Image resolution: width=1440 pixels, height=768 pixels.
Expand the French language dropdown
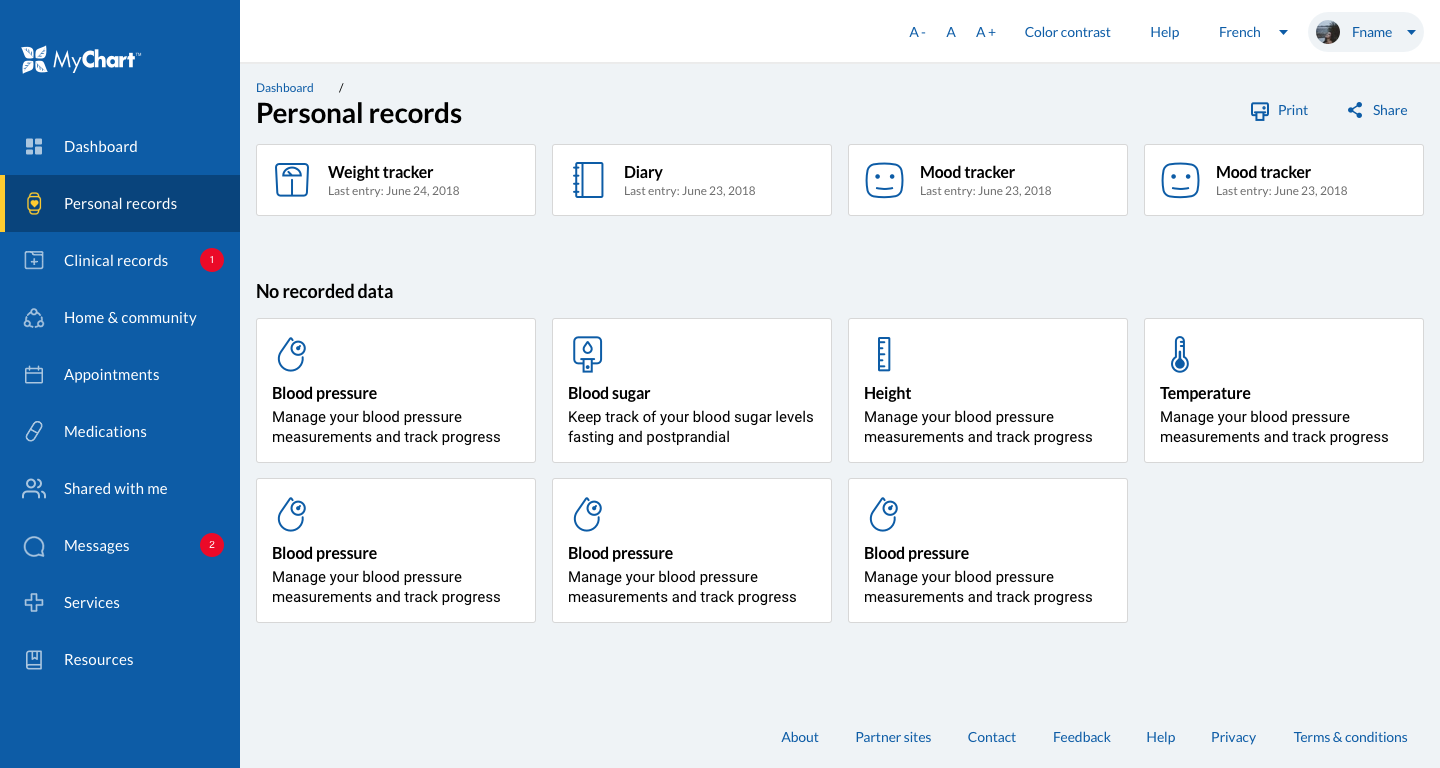[x=1252, y=31]
